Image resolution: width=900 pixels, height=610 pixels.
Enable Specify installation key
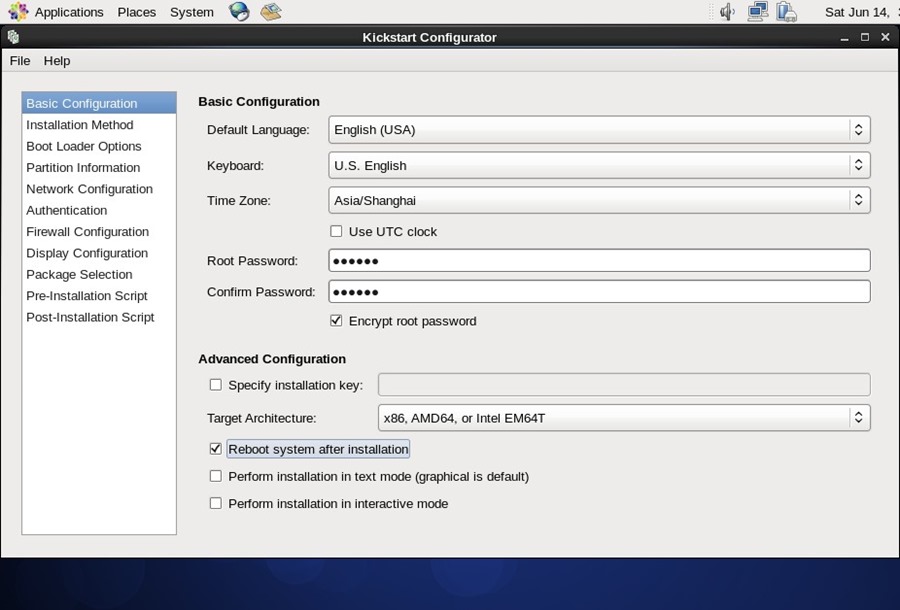coord(215,384)
